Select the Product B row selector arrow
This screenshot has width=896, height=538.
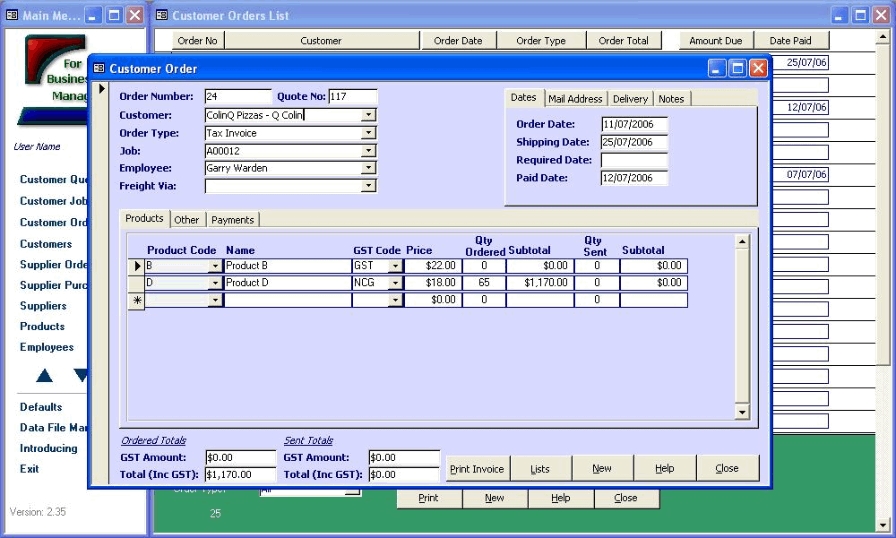tap(137, 266)
